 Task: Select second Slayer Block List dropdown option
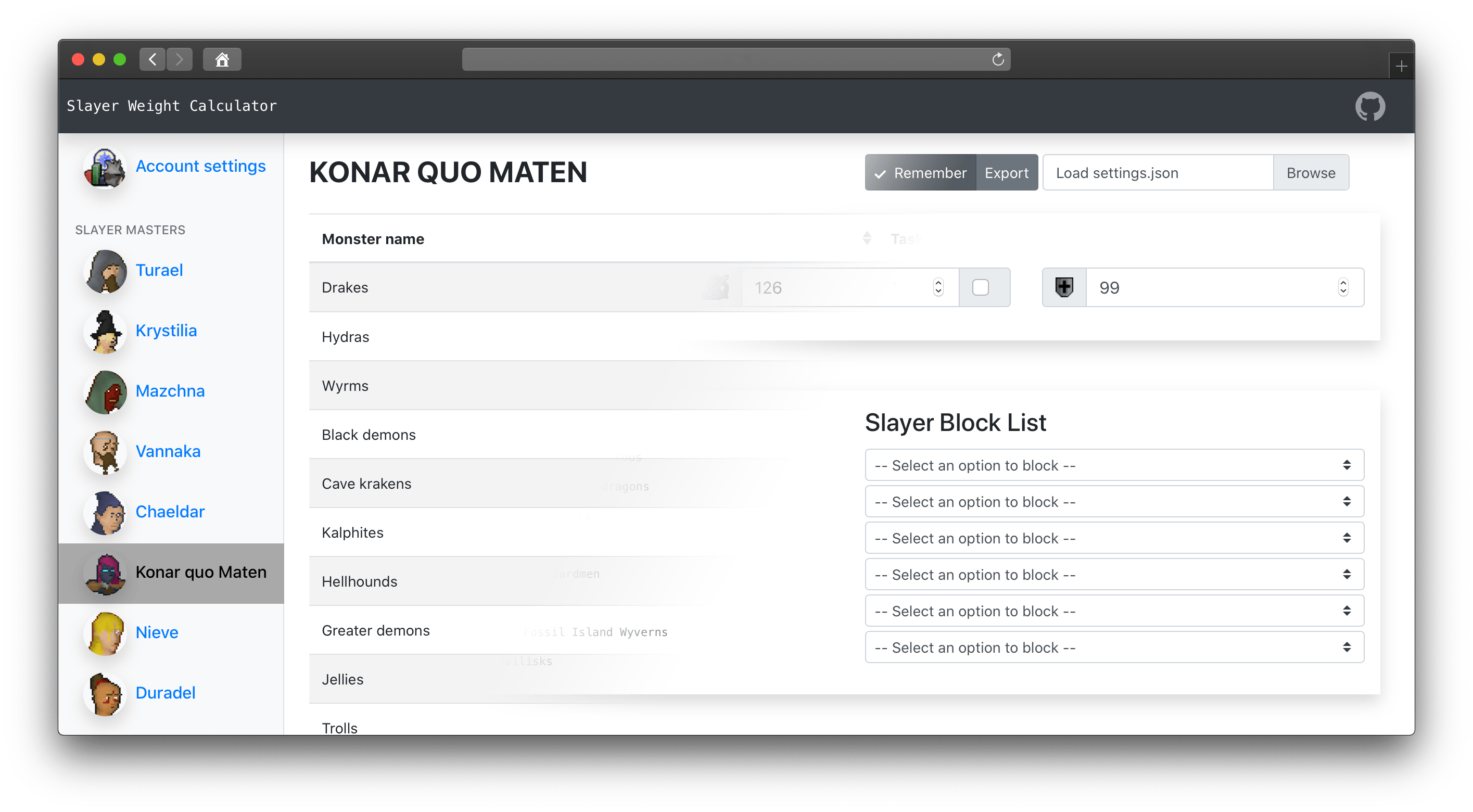pos(1113,502)
